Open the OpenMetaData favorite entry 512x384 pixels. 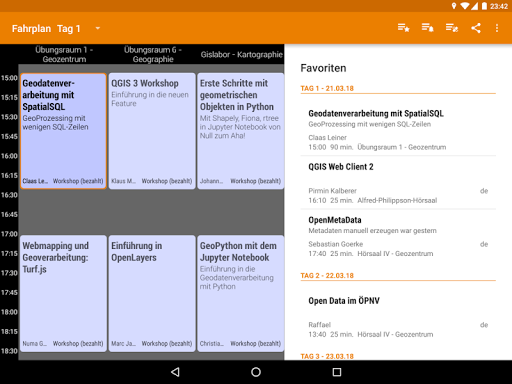pos(398,236)
